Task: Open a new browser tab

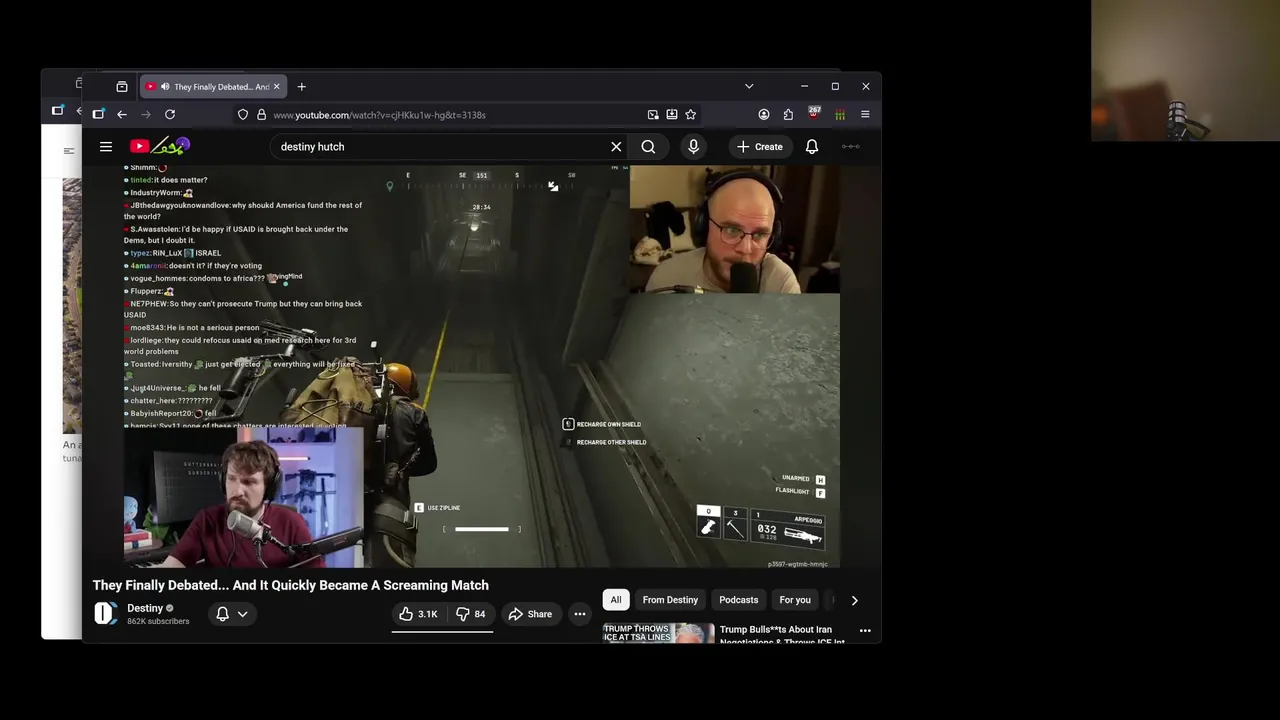Action: pyautogui.click(x=301, y=87)
